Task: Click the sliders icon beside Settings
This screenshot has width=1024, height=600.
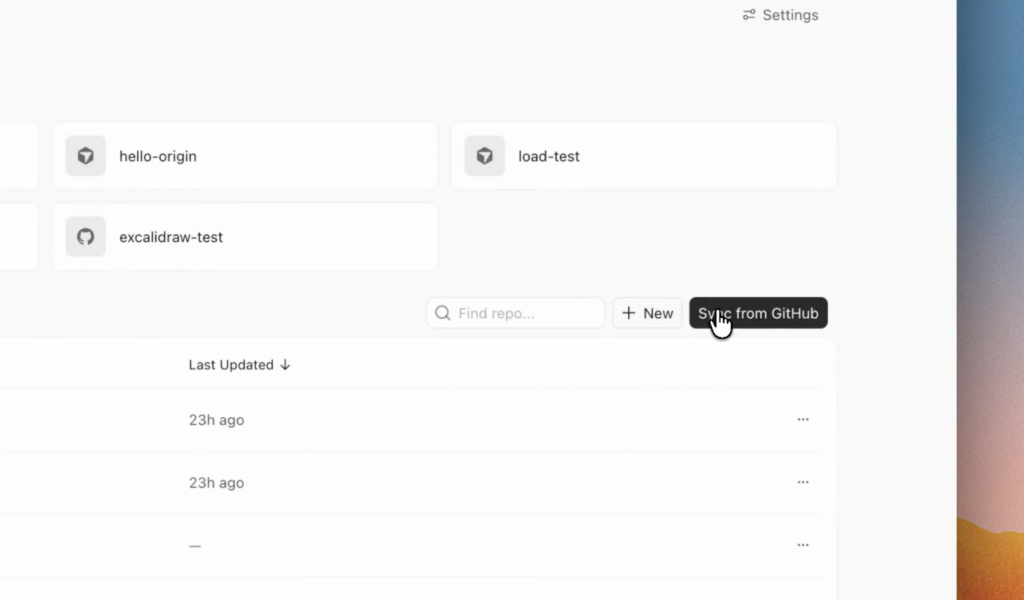Action: click(x=748, y=14)
